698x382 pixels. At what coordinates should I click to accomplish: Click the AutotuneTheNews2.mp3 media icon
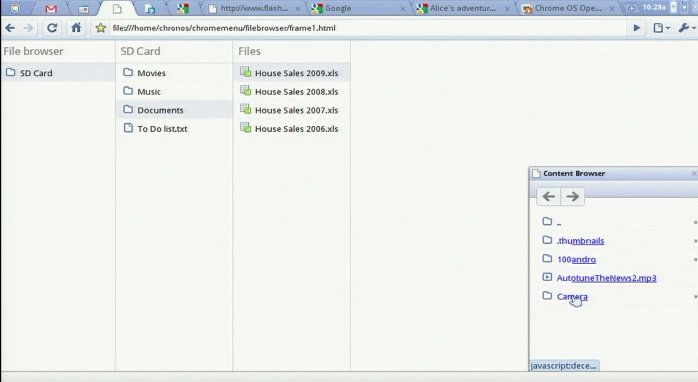(547, 277)
